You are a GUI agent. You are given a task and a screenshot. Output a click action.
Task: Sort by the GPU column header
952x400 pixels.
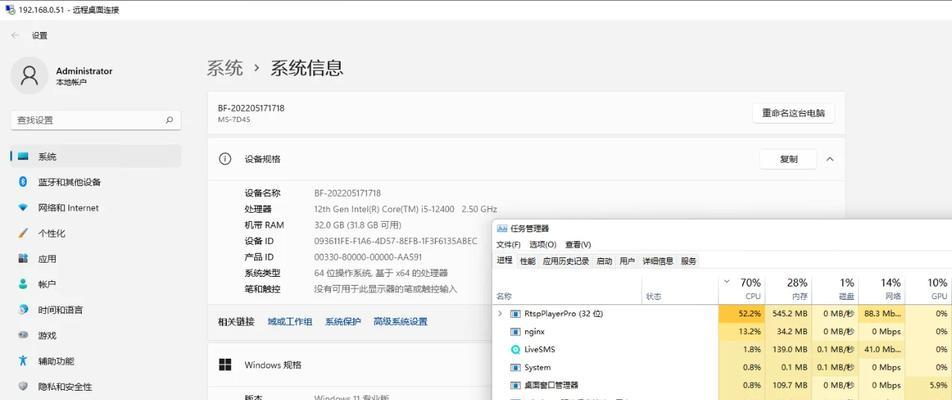929,290
